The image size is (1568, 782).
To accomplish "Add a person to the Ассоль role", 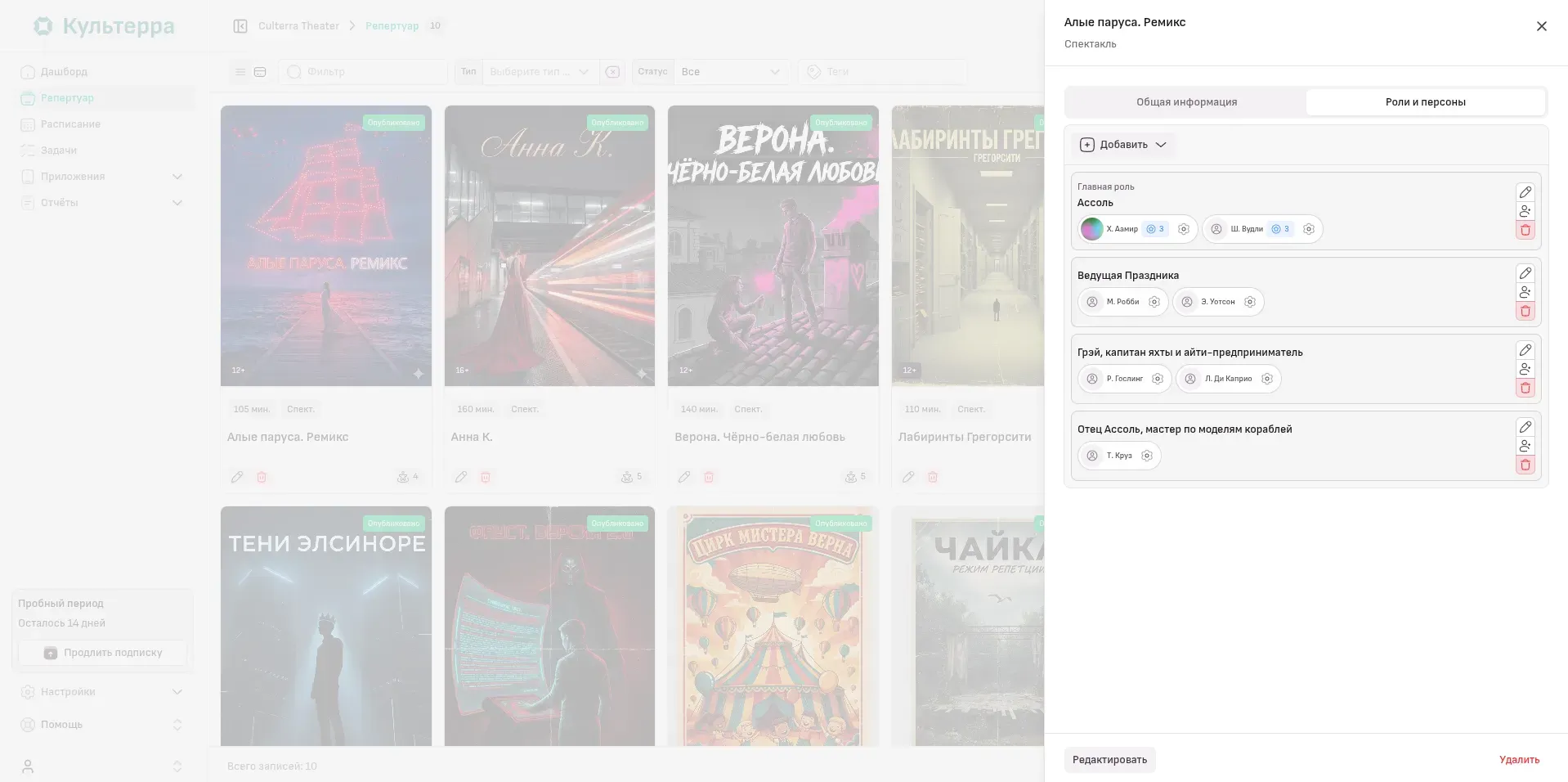I will coord(1525,211).
